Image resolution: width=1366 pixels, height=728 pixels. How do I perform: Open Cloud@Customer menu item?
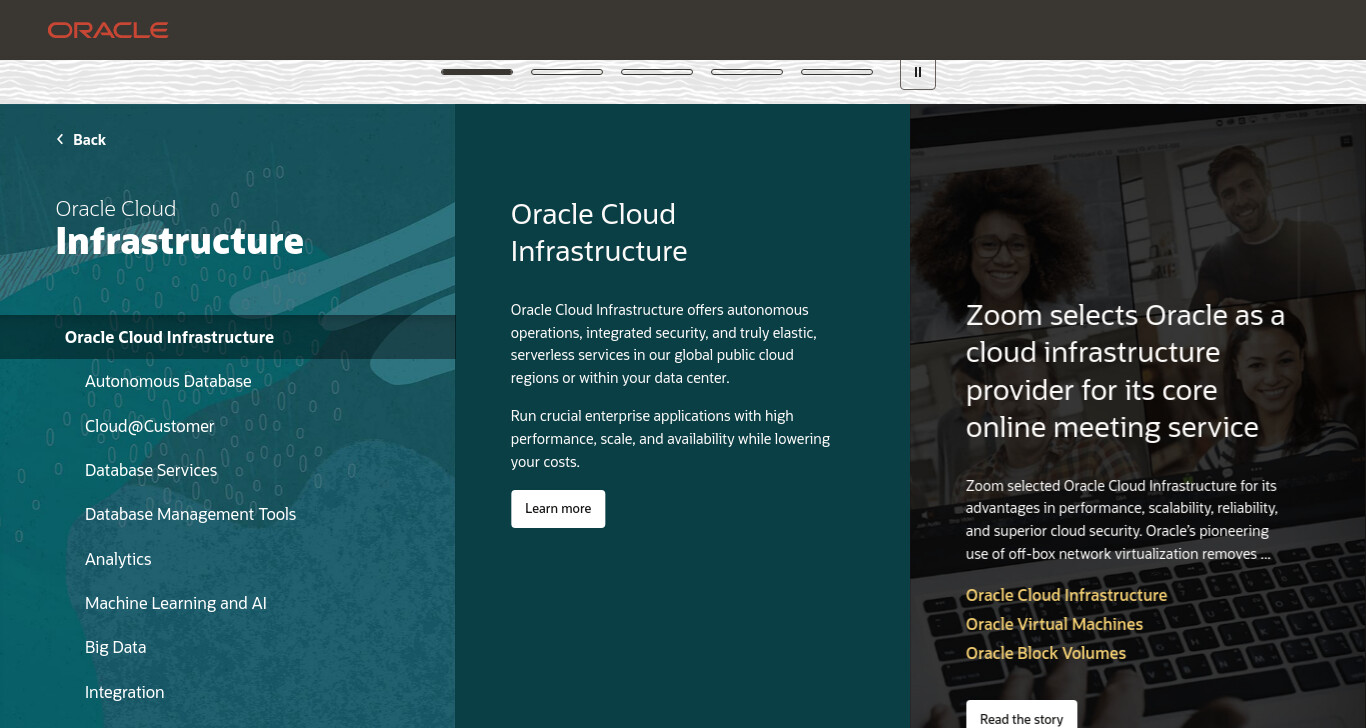pyautogui.click(x=150, y=426)
